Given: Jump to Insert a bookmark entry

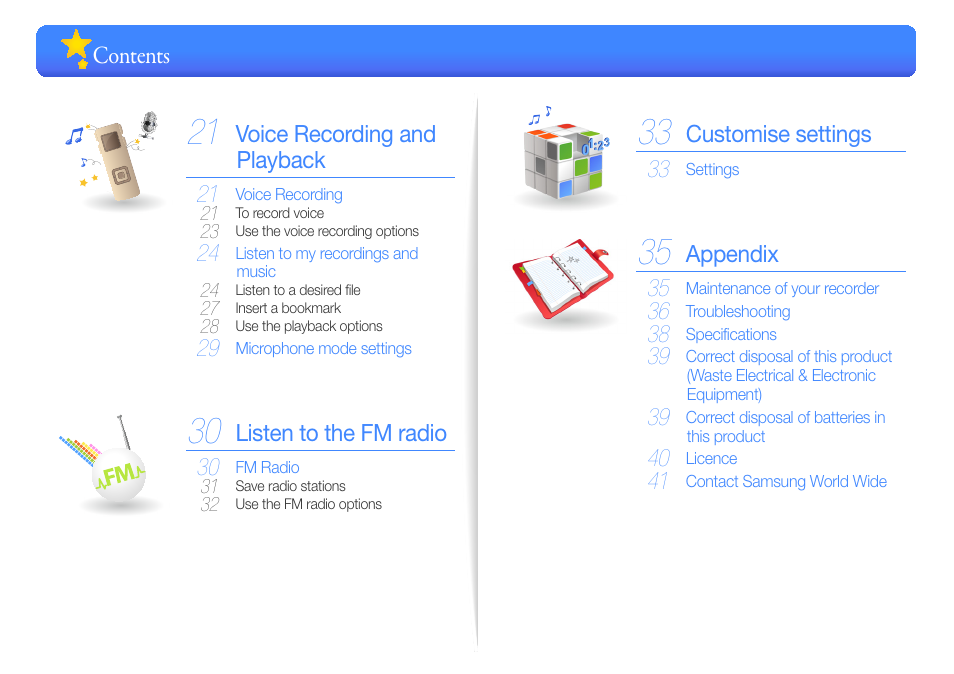Looking at the screenshot, I should tap(288, 308).
